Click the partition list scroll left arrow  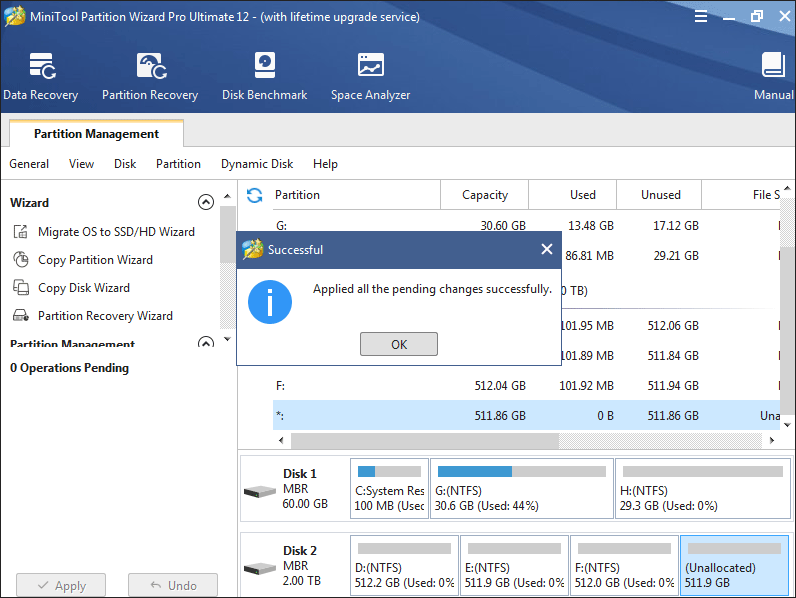[x=281, y=441]
